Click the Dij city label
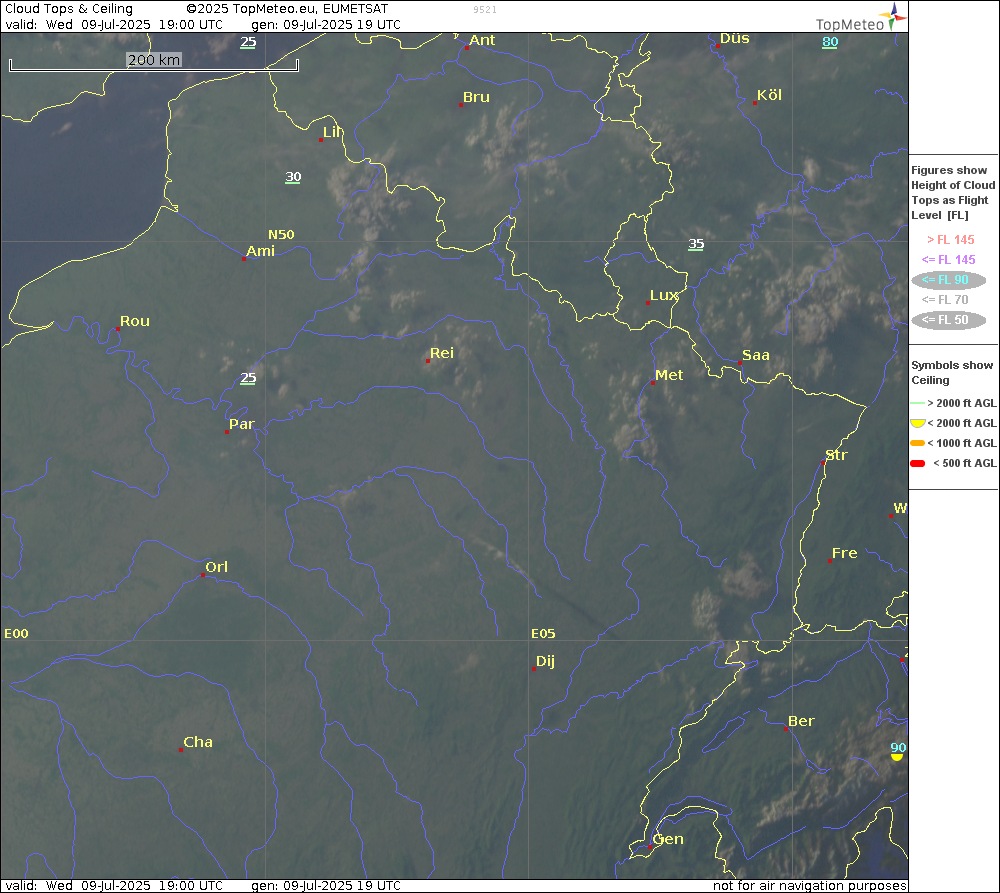The height and width of the screenshot is (893, 1000). pyautogui.click(x=545, y=661)
